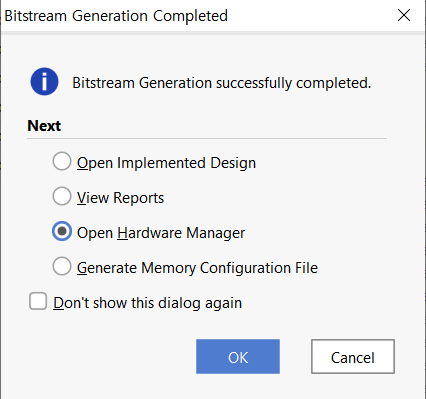
Task: Click the "Open Hardware Manager" label text
Action: (x=161, y=233)
